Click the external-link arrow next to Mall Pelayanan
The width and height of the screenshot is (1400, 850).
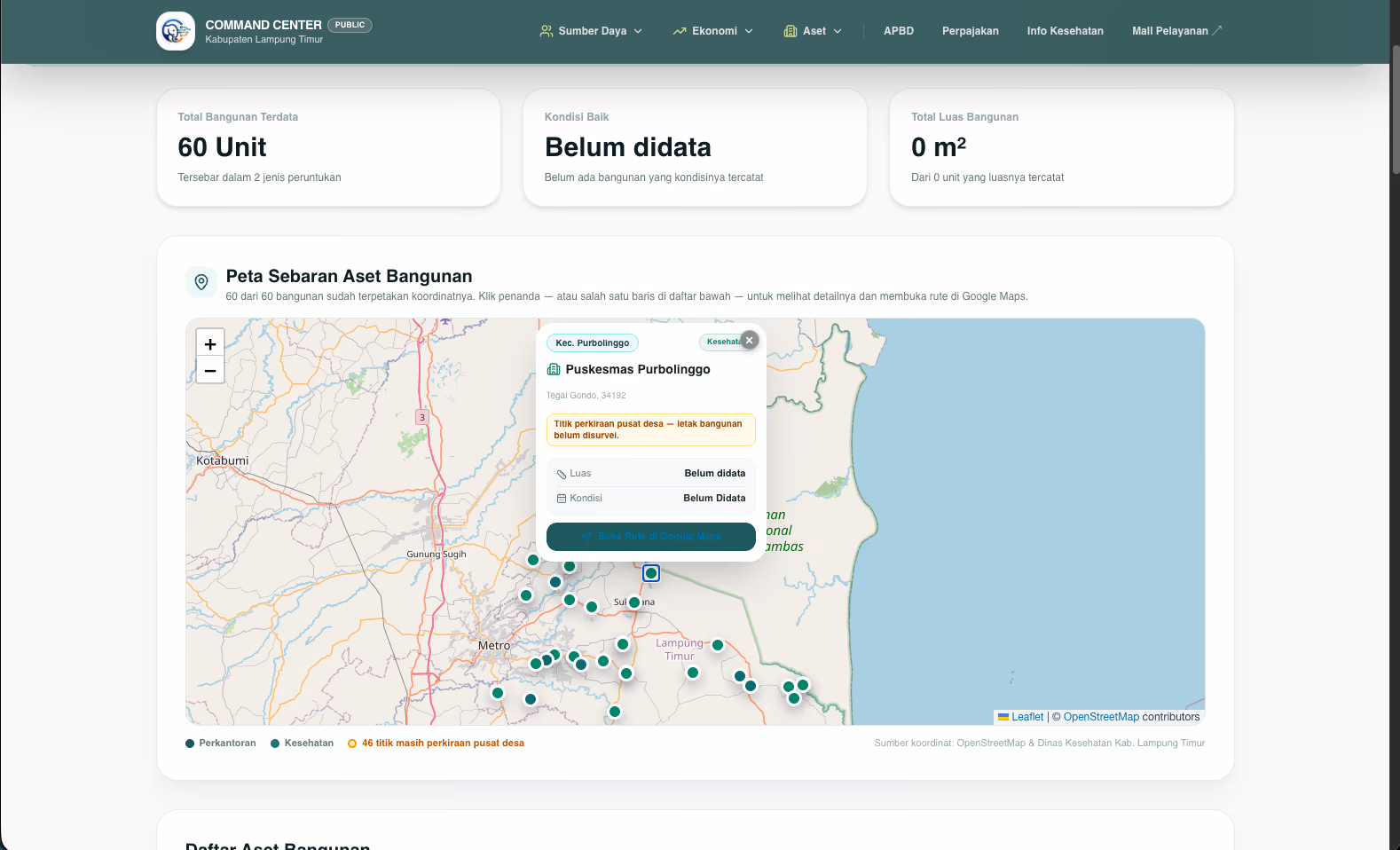coord(1217,30)
